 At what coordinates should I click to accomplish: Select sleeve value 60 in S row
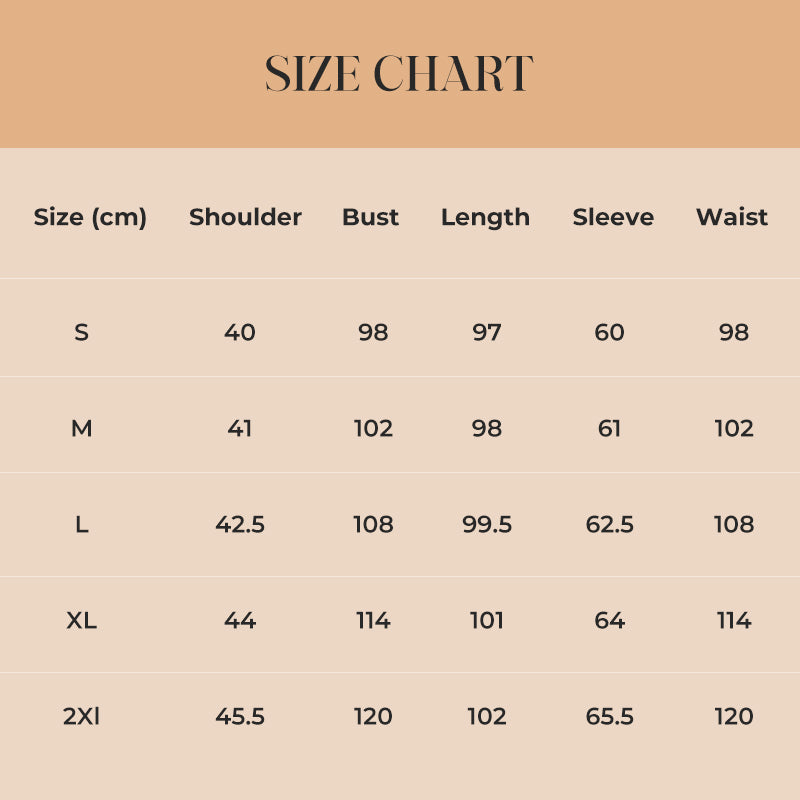pos(610,332)
